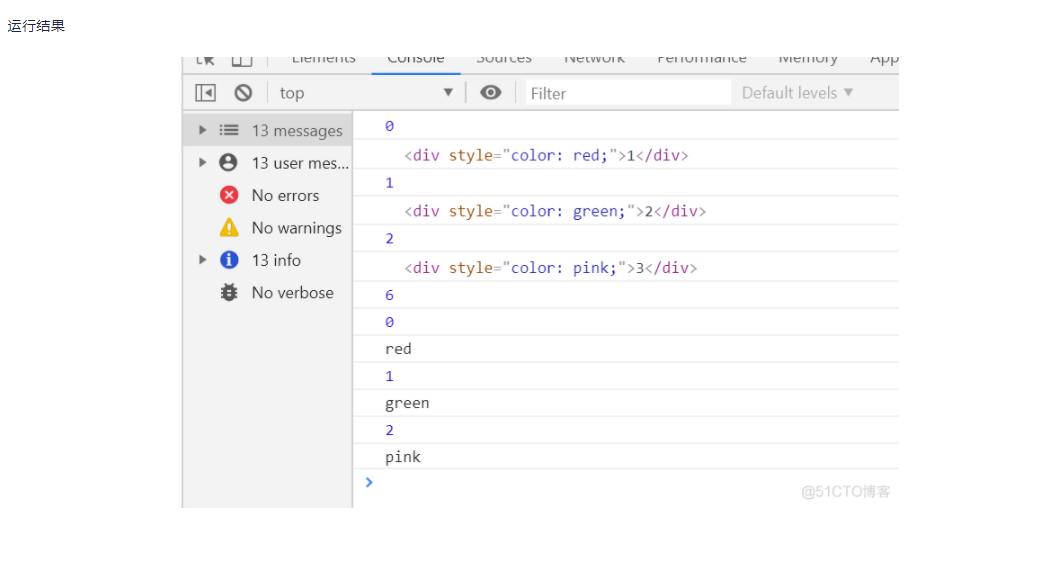Switch to the Network tab

pos(594,60)
